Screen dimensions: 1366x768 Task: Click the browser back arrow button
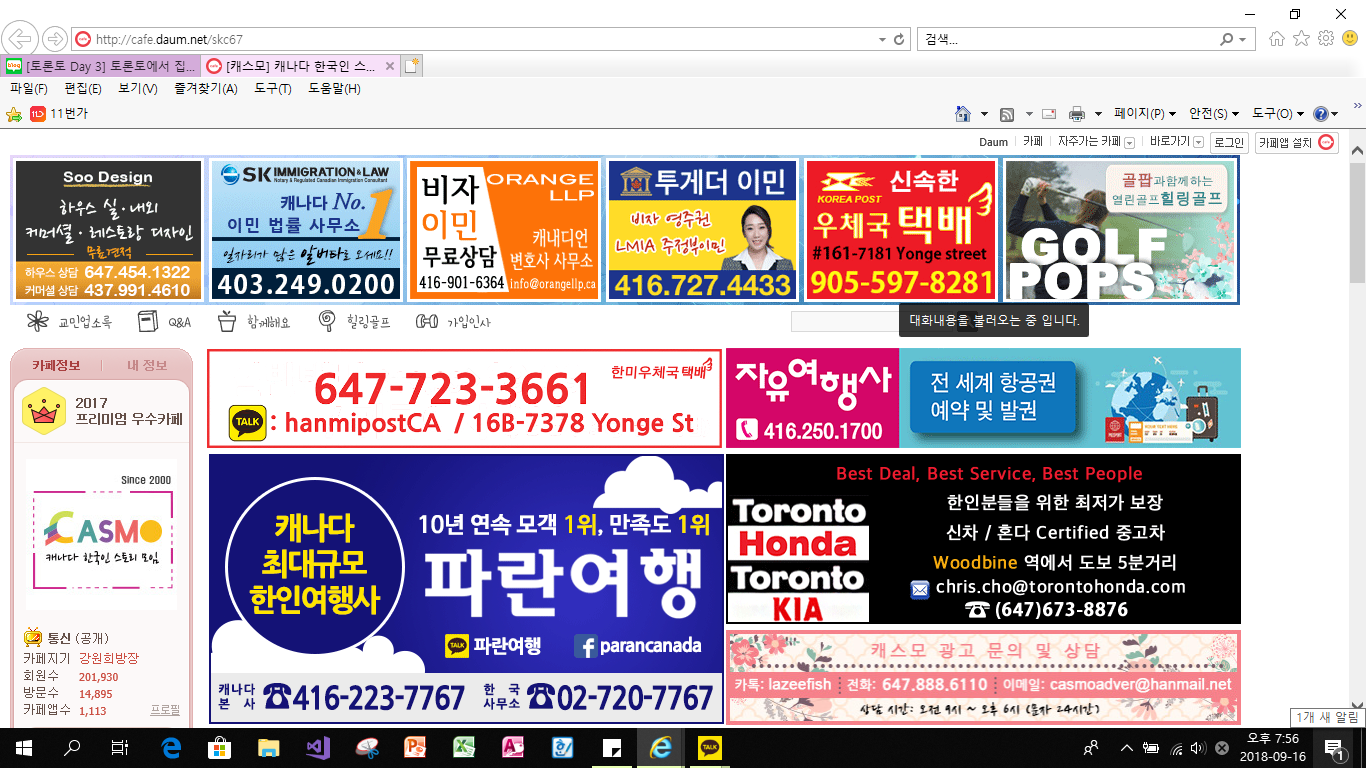tap(18, 39)
